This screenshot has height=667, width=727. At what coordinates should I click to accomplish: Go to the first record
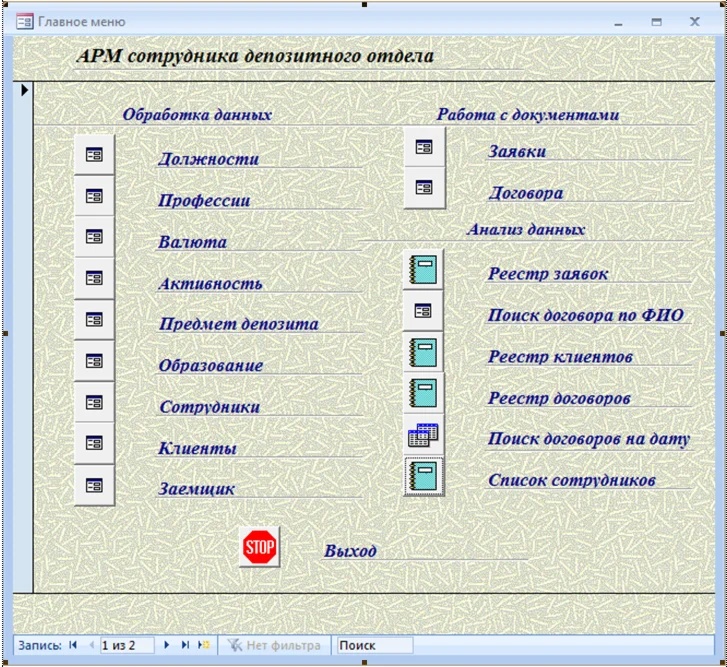[73, 645]
